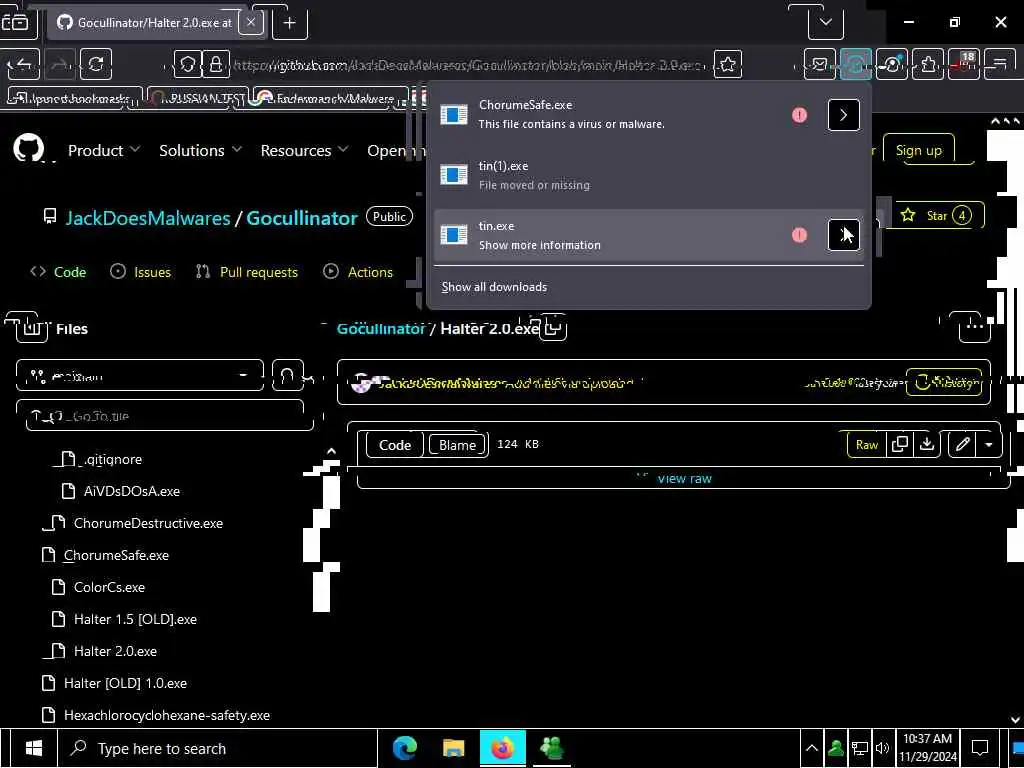Download raw file icon
The image size is (1024, 768).
(x=927, y=444)
